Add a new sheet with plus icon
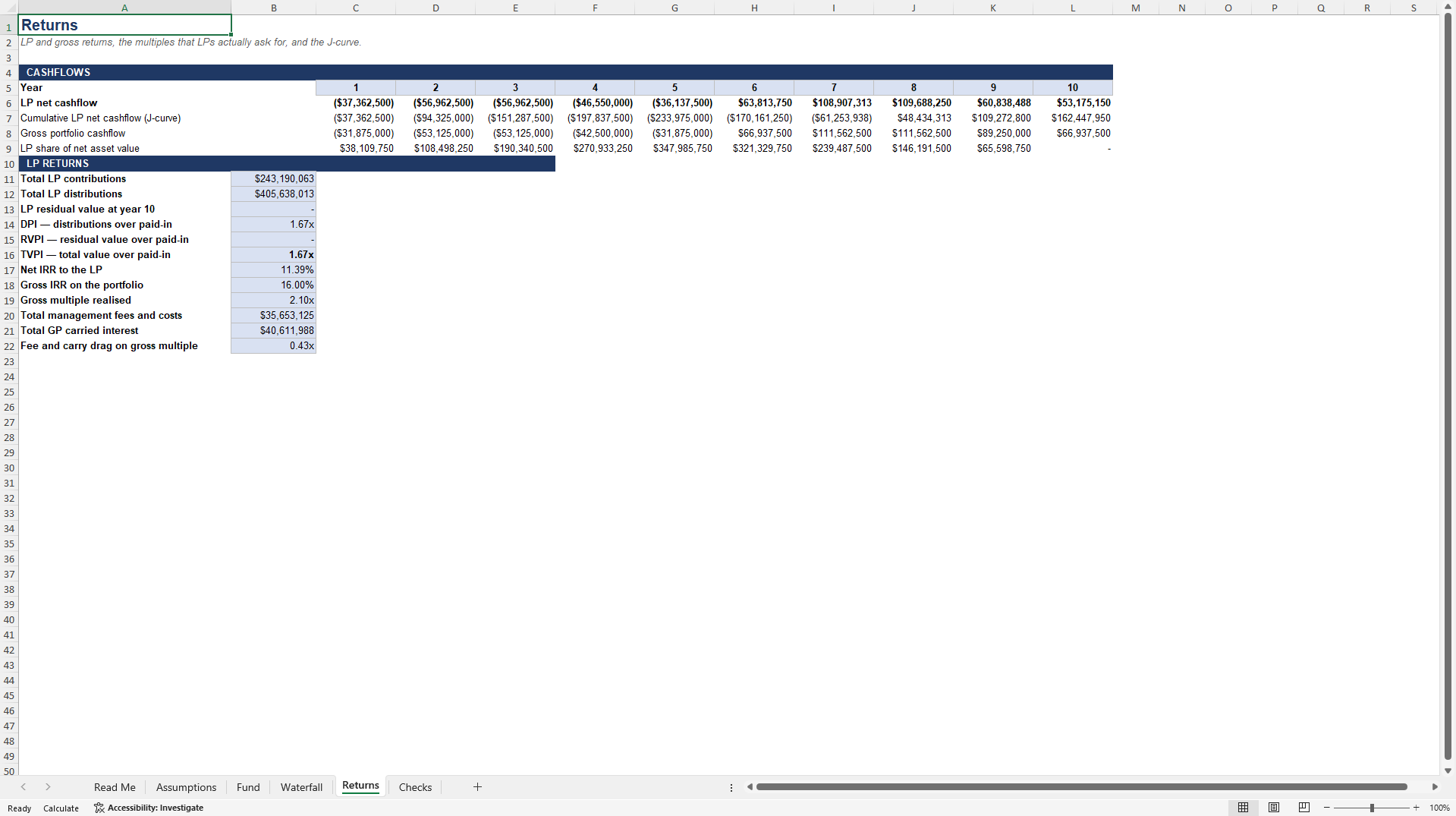The width and height of the screenshot is (1456, 816). [x=477, y=787]
